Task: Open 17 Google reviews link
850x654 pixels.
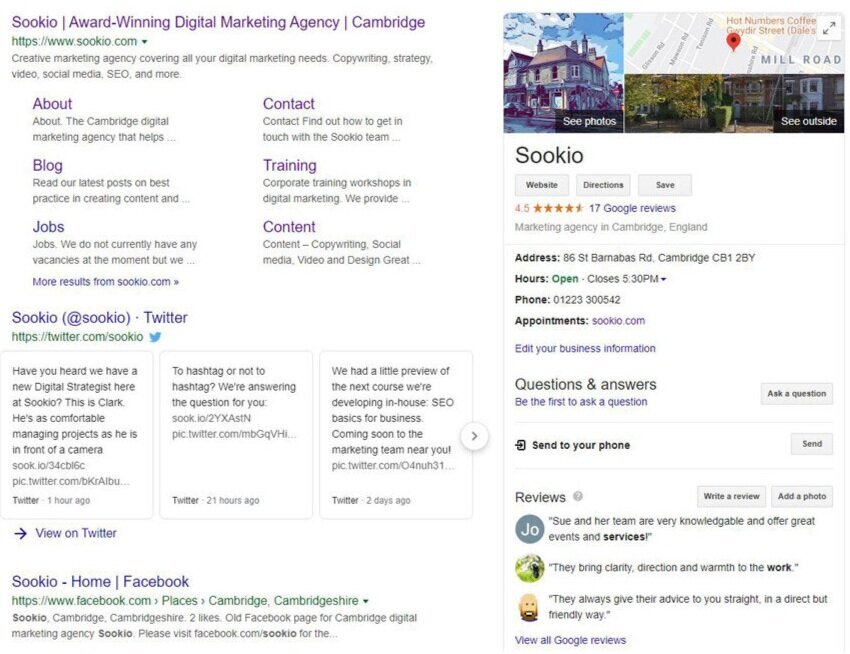Action: click(633, 208)
